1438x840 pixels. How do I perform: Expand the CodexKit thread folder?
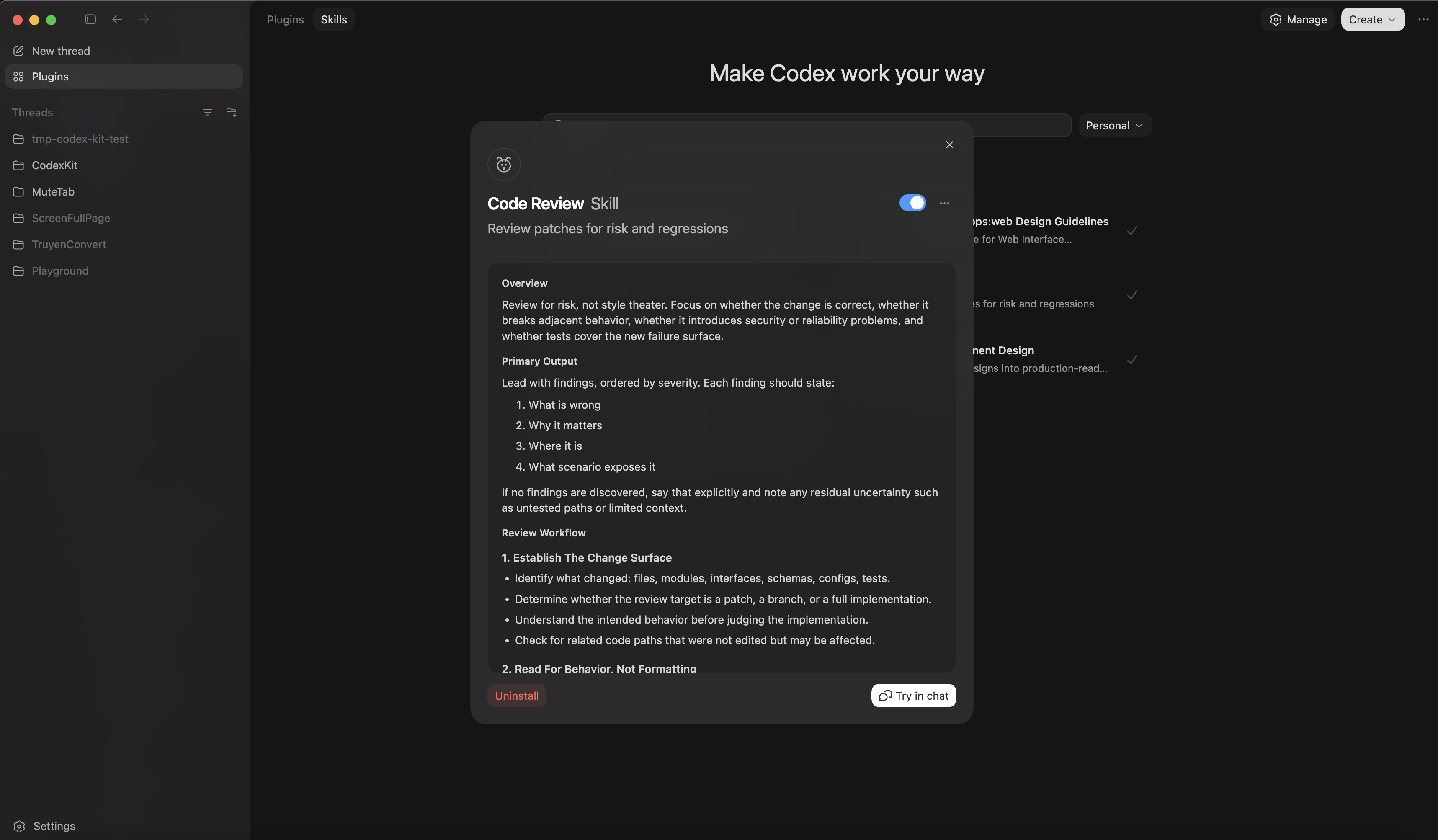click(x=54, y=165)
